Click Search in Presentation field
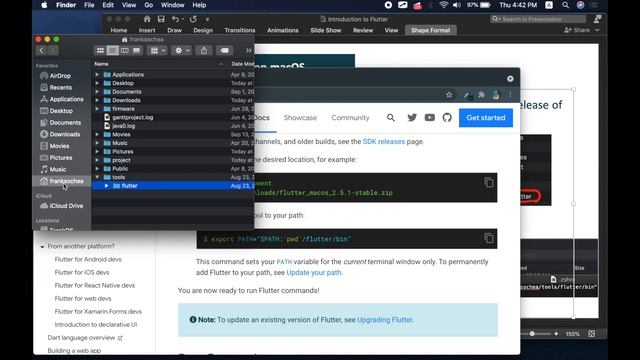The image size is (640, 360). pyautogui.click(x=538, y=19)
